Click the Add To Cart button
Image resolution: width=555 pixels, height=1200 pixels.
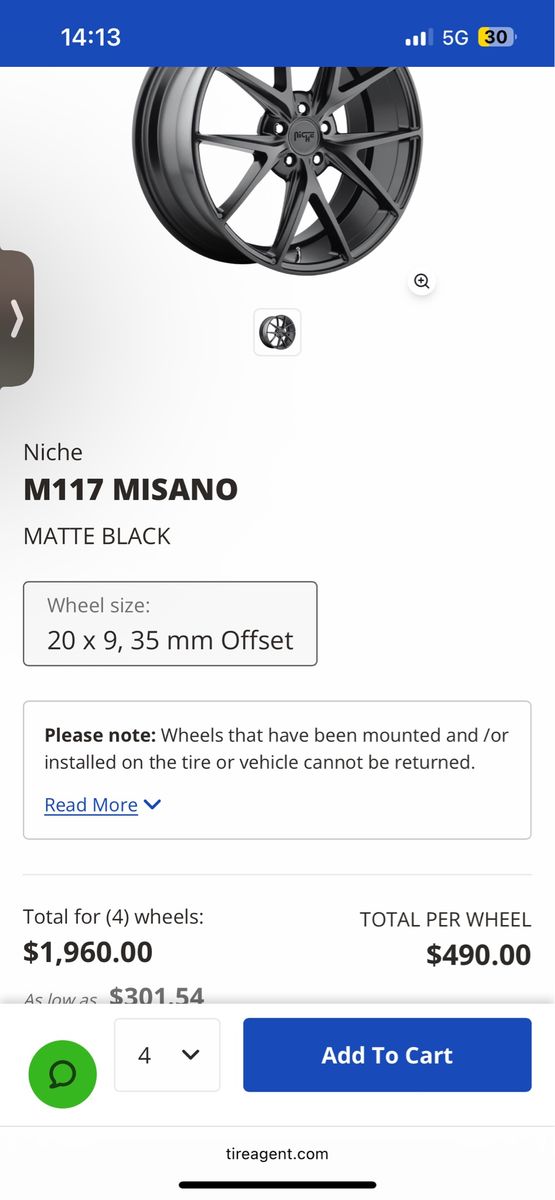pos(387,1055)
